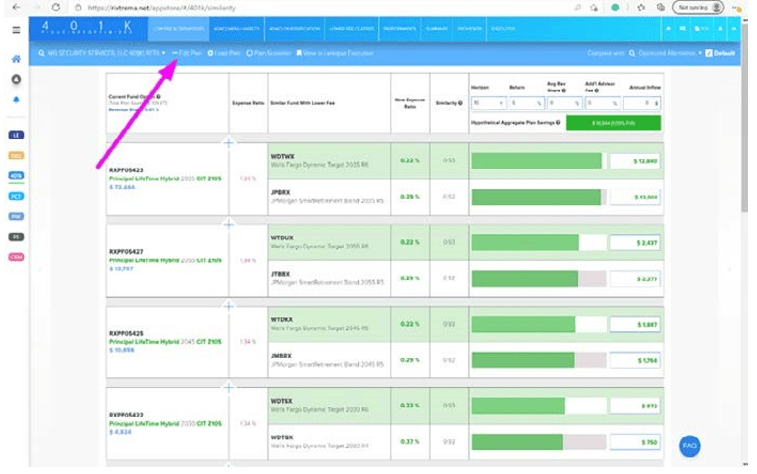Click the blue FAQ bubble
The width and height of the screenshot is (757, 474).
(689, 446)
